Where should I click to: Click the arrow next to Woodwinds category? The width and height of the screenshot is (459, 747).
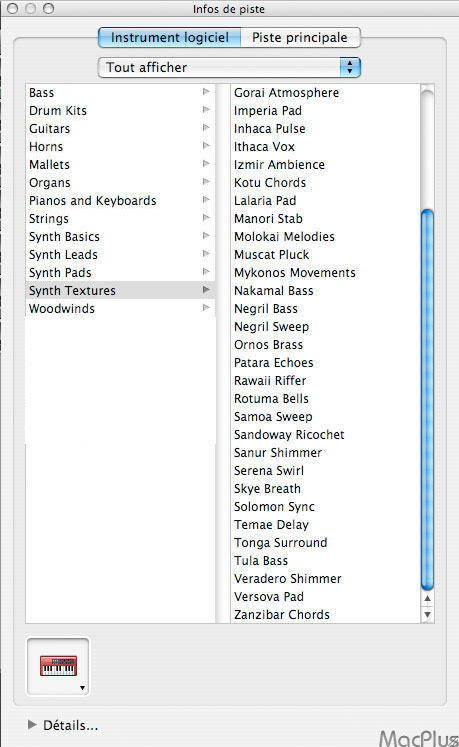206,308
